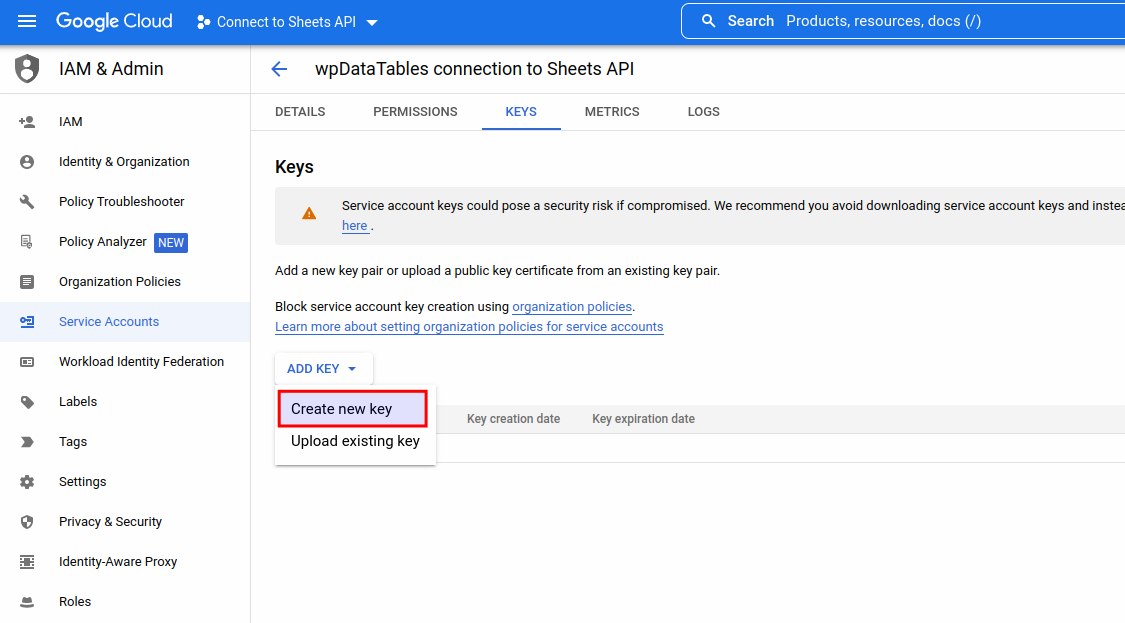The image size is (1125, 623).
Task: Click the Identity & Organization icon
Action: point(27,162)
